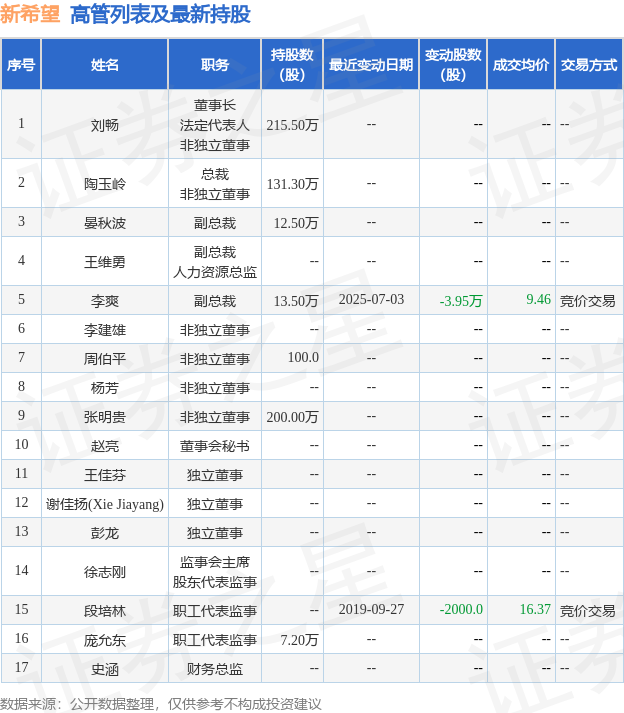Click the name 赵亮

tap(105, 446)
